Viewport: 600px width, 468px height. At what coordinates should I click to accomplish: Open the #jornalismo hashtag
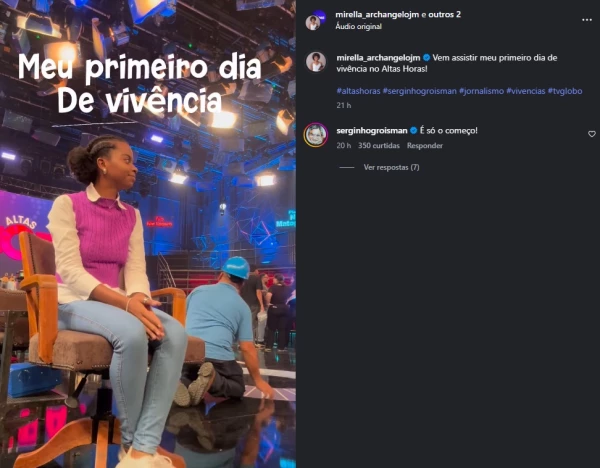tap(481, 91)
